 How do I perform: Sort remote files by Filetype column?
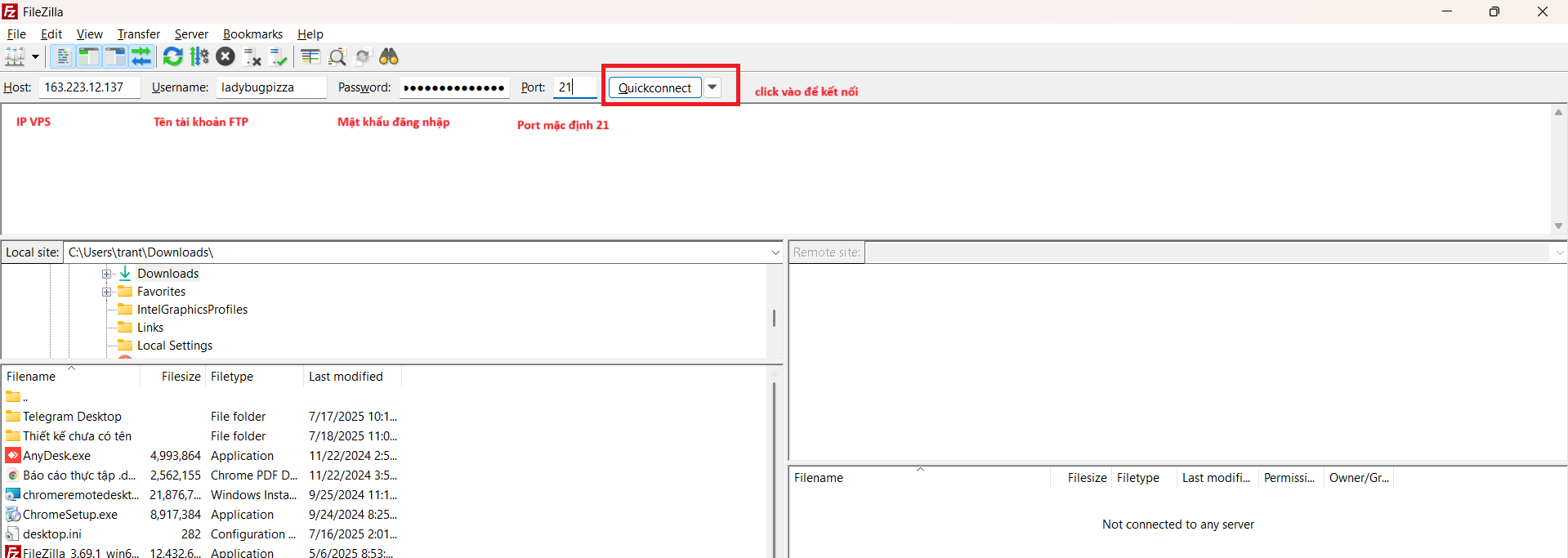[1144, 478]
